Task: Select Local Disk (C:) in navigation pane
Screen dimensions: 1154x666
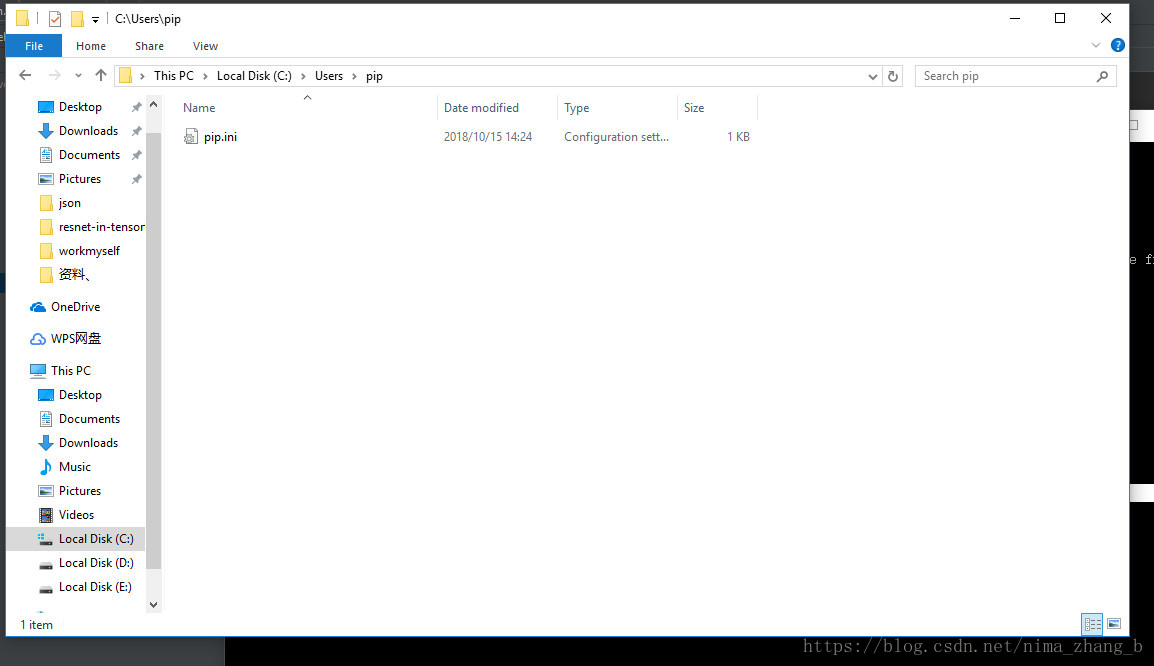Action: coord(96,539)
